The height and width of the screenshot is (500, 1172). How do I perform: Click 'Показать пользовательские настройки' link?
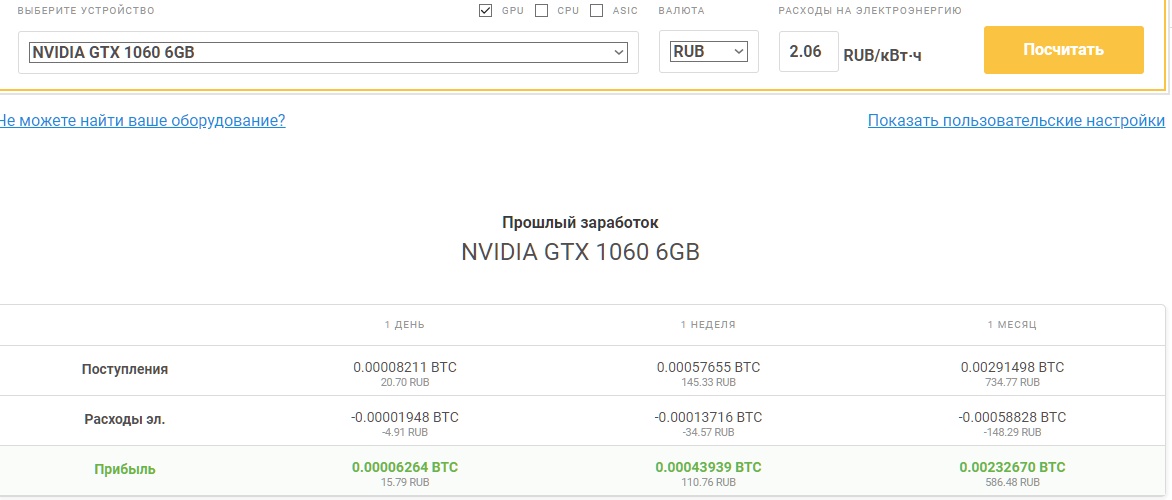tap(1017, 120)
